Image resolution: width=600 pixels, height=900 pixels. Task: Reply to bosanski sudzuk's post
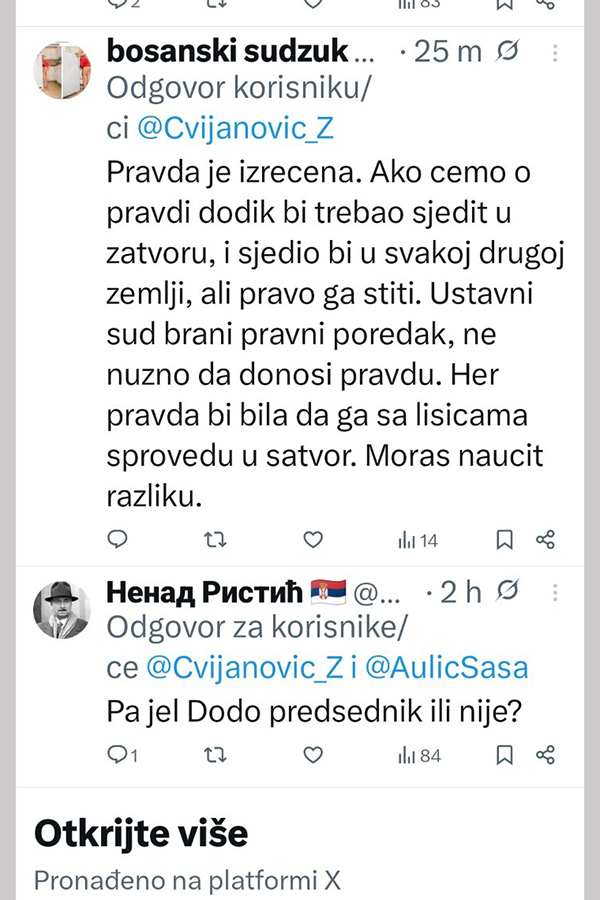tap(118, 540)
